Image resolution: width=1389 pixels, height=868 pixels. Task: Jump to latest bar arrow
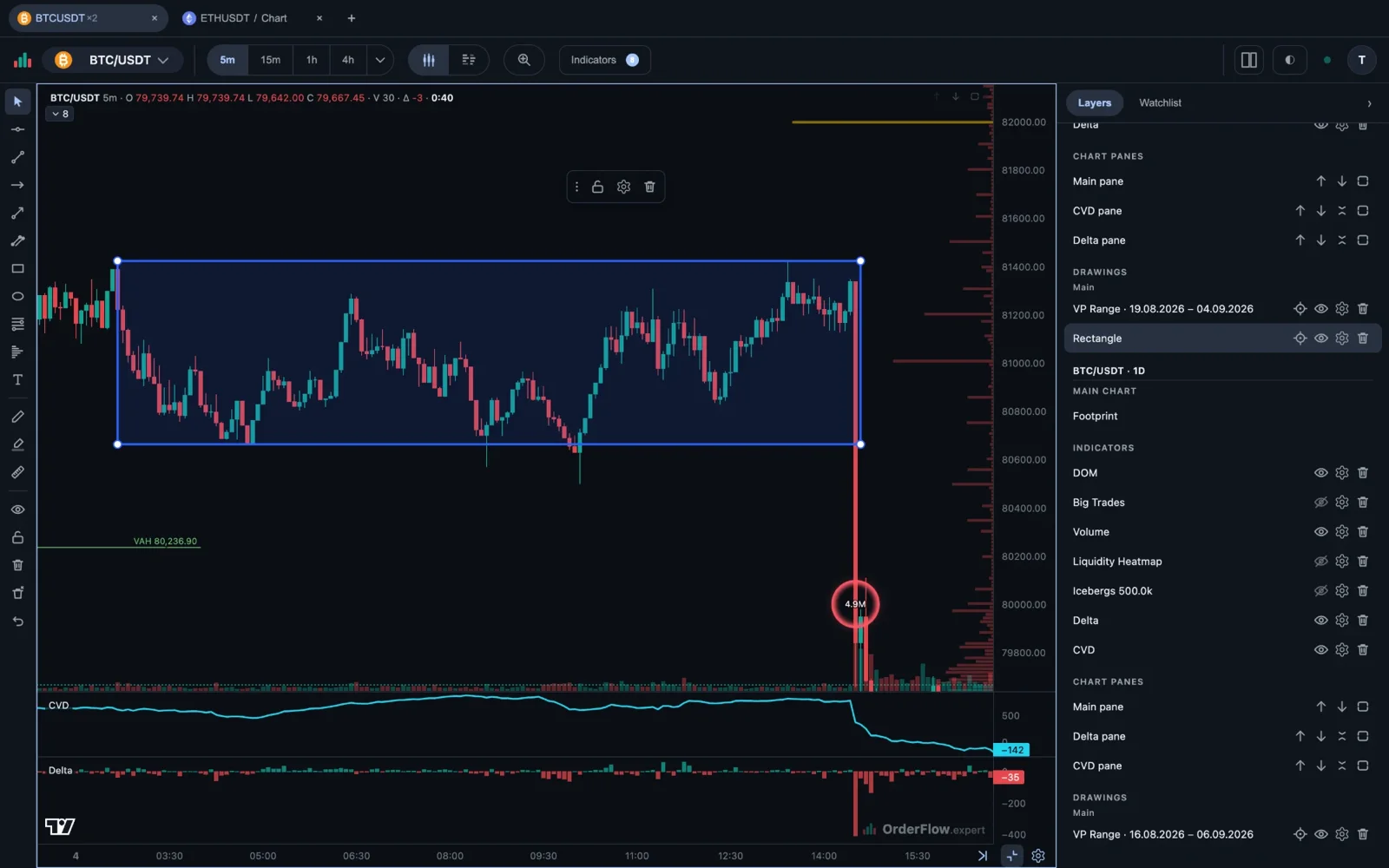(x=983, y=856)
